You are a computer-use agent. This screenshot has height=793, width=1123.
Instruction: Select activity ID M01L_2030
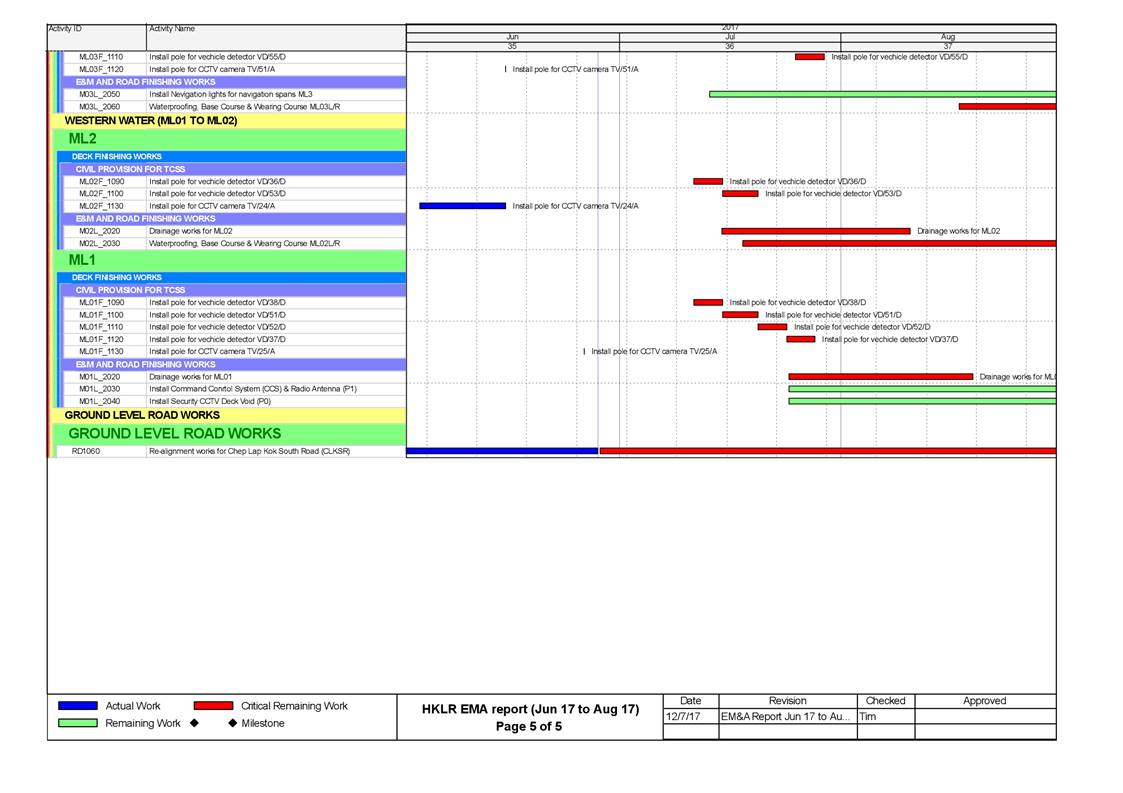click(100, 389)
